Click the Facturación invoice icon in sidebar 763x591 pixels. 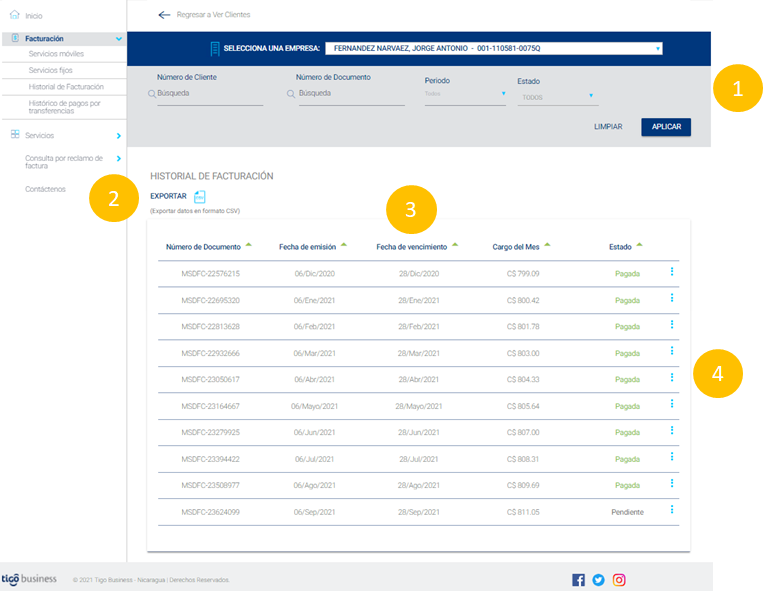[x=15, y=38]
